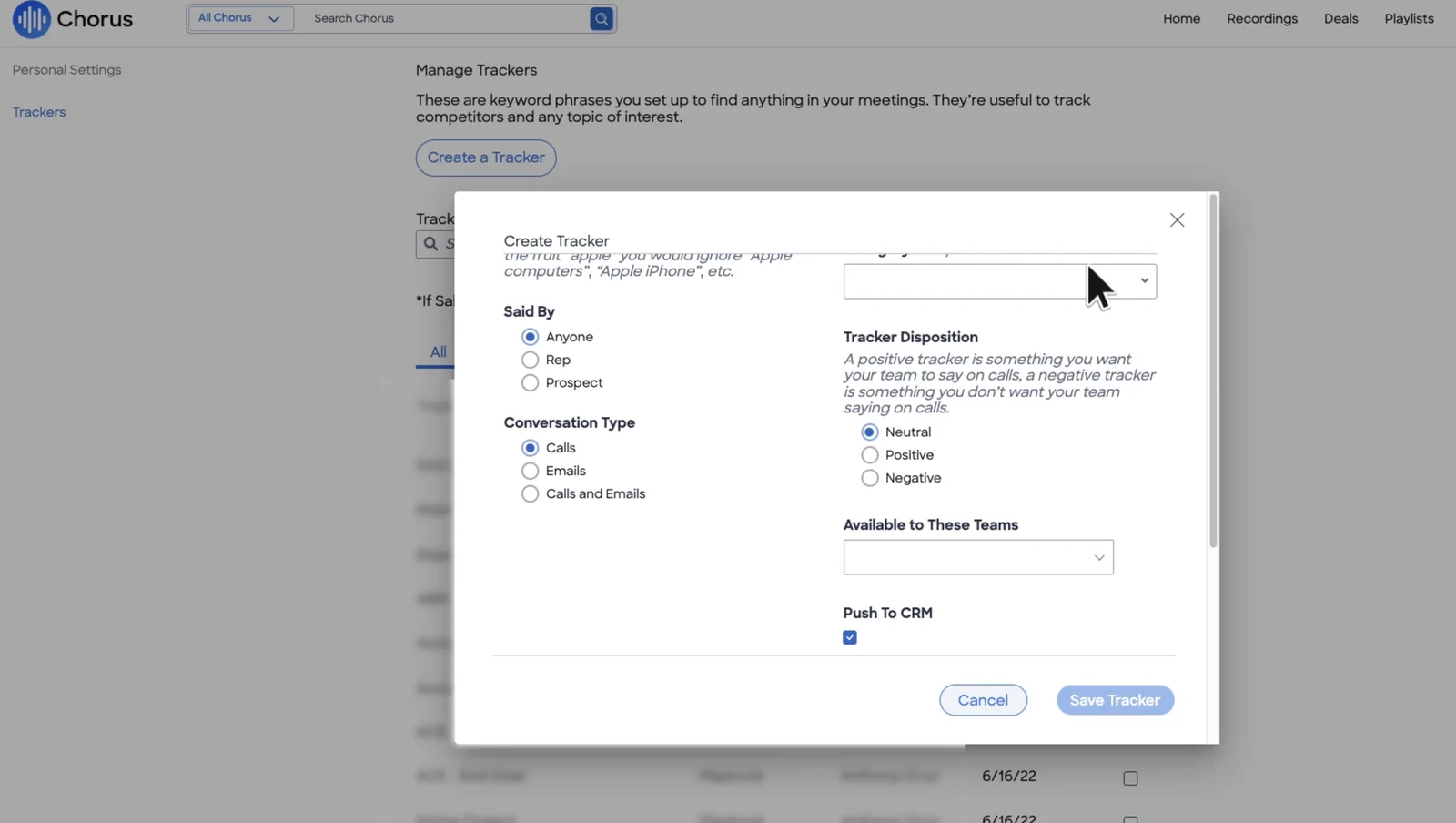Click the Save Tracker button
This screenshot has width=1456, height=823.
(1115, 700)
